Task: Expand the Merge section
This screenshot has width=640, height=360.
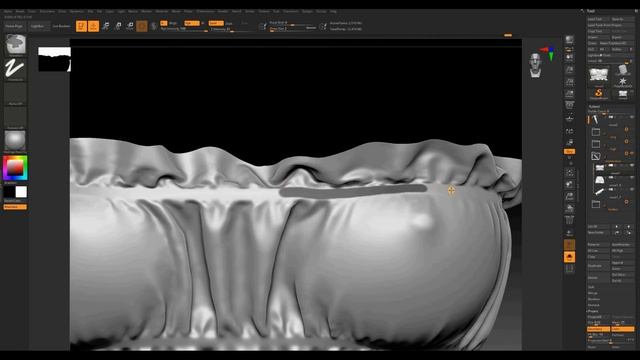Action: tap(593, 293)
